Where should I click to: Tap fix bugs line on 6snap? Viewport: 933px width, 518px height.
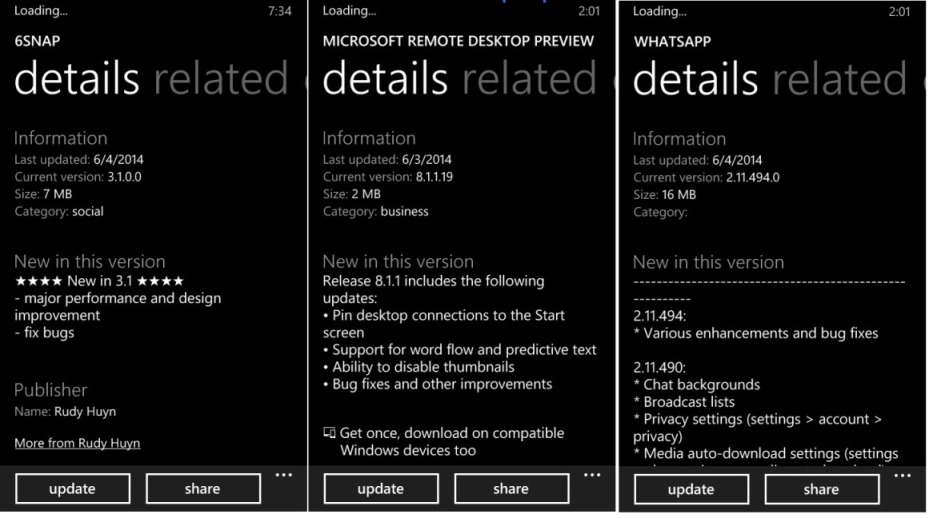(45, 332)
